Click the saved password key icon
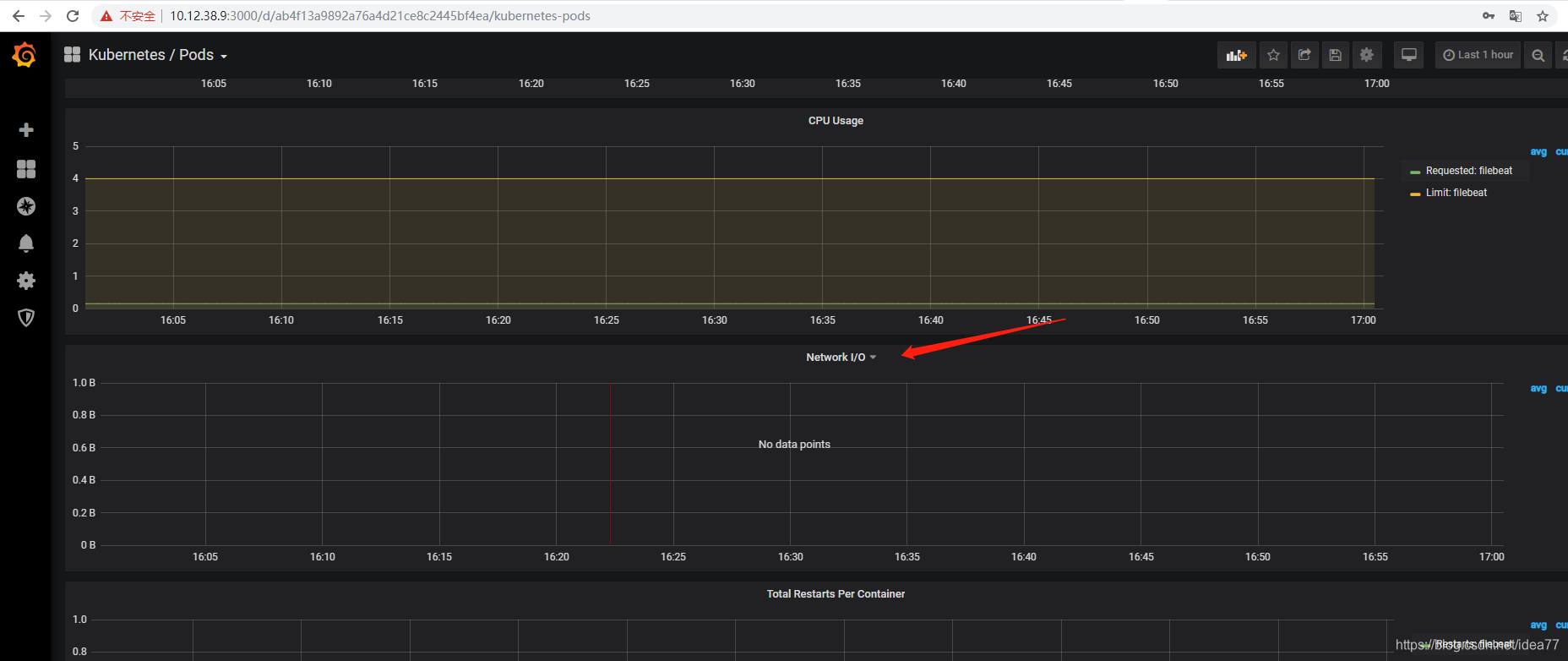The image size is (1568, 661). [x=1489, y=16]
